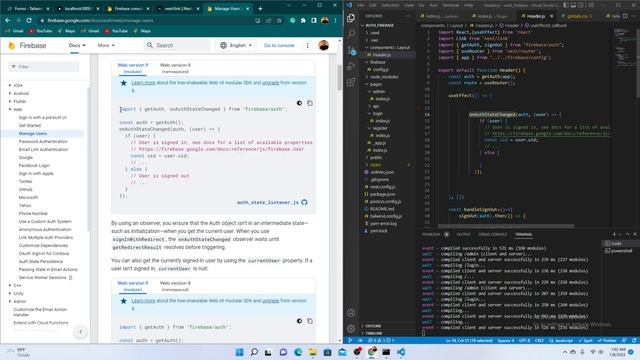This screenshot has height=360, width=640.
Task: Expand TIMELINE section in VS Code explorer
Action: click(x=373, y=333)
